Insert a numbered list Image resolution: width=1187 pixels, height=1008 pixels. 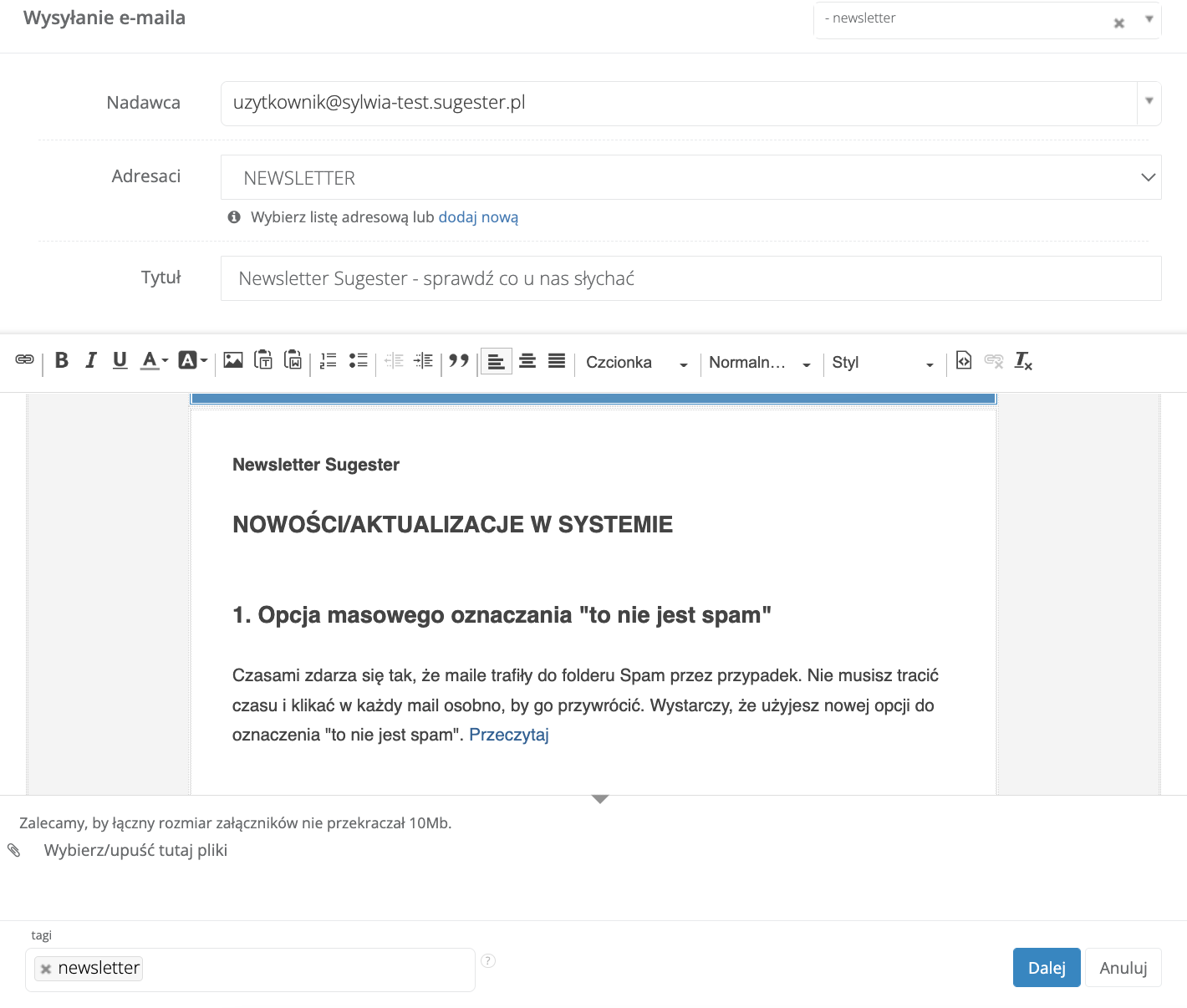point(329,360)
